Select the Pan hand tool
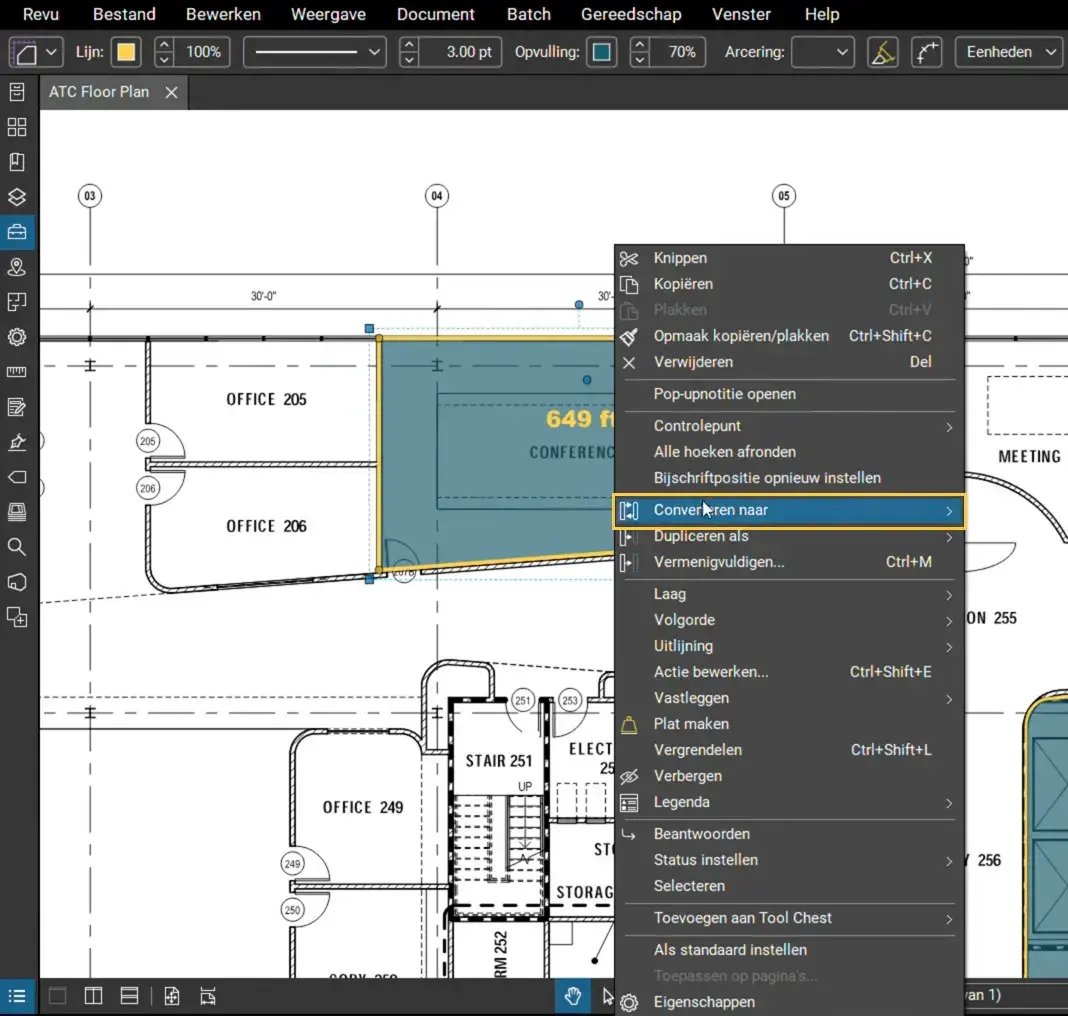Screen dimensions: 1068x1016 click(573, 996)
